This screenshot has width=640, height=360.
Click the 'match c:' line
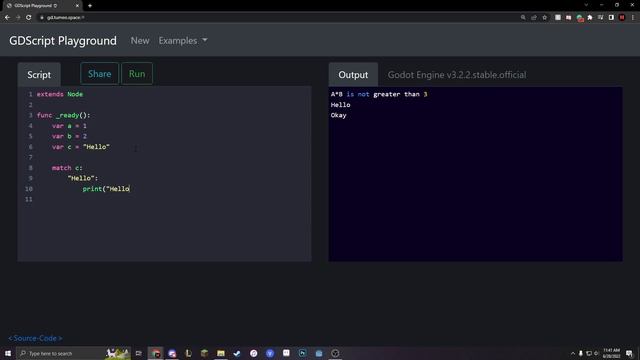coord(67,168)
